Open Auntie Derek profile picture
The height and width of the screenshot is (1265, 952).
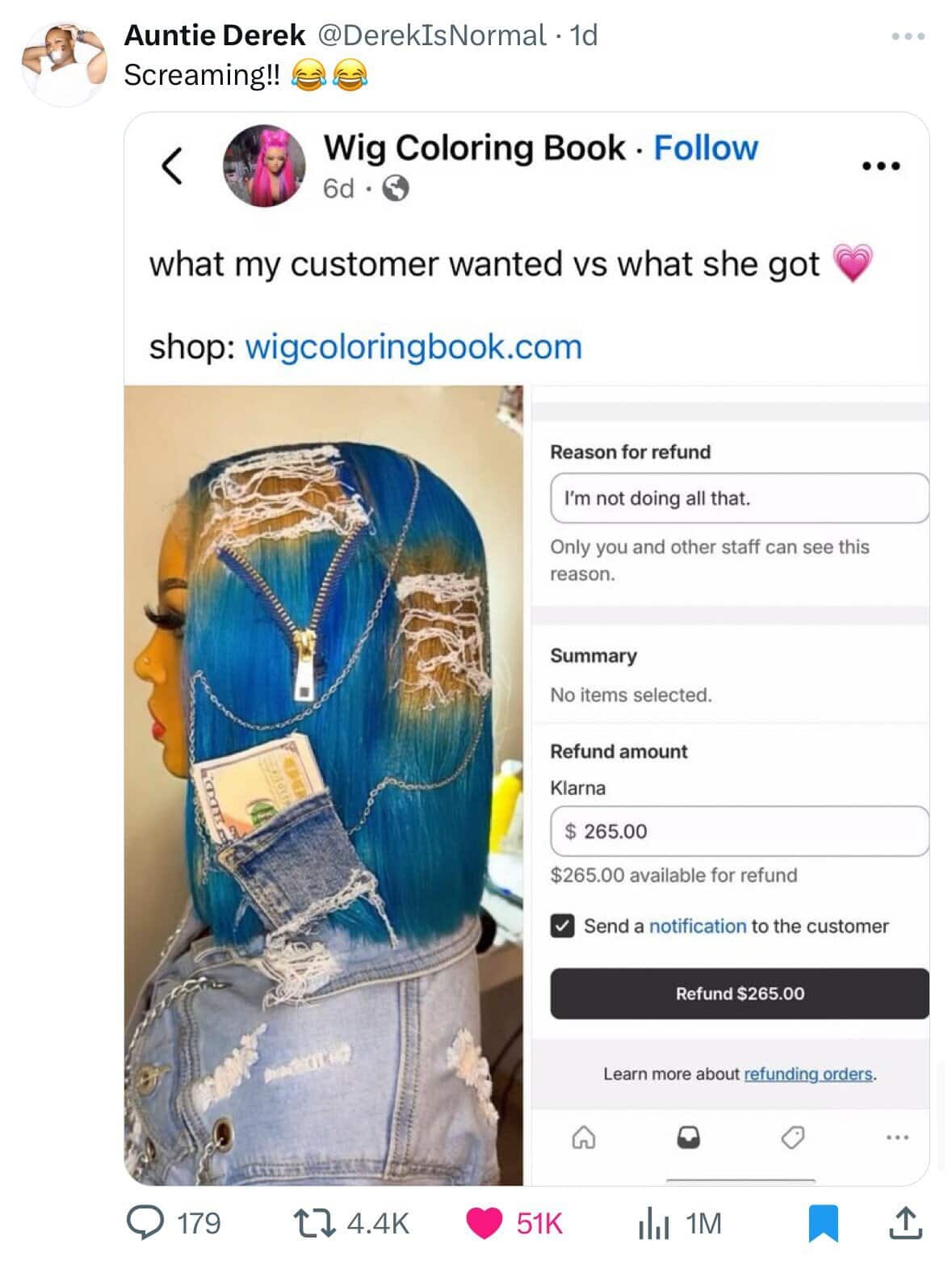(x=63, y=64)
